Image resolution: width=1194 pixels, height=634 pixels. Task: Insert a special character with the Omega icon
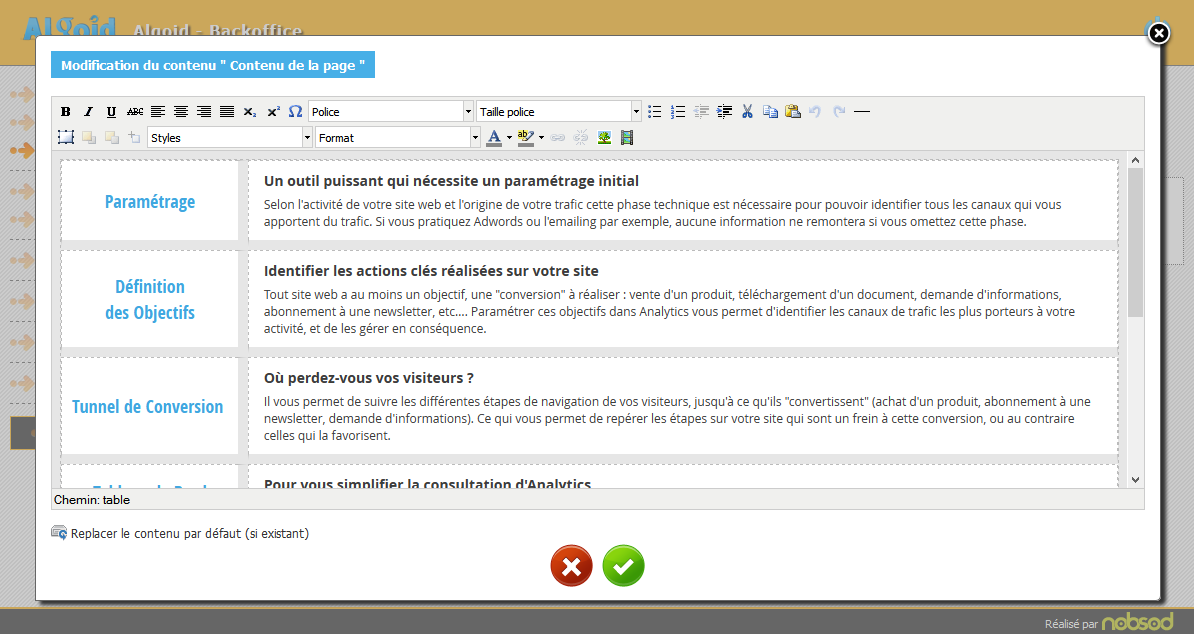tap(295, 112)
